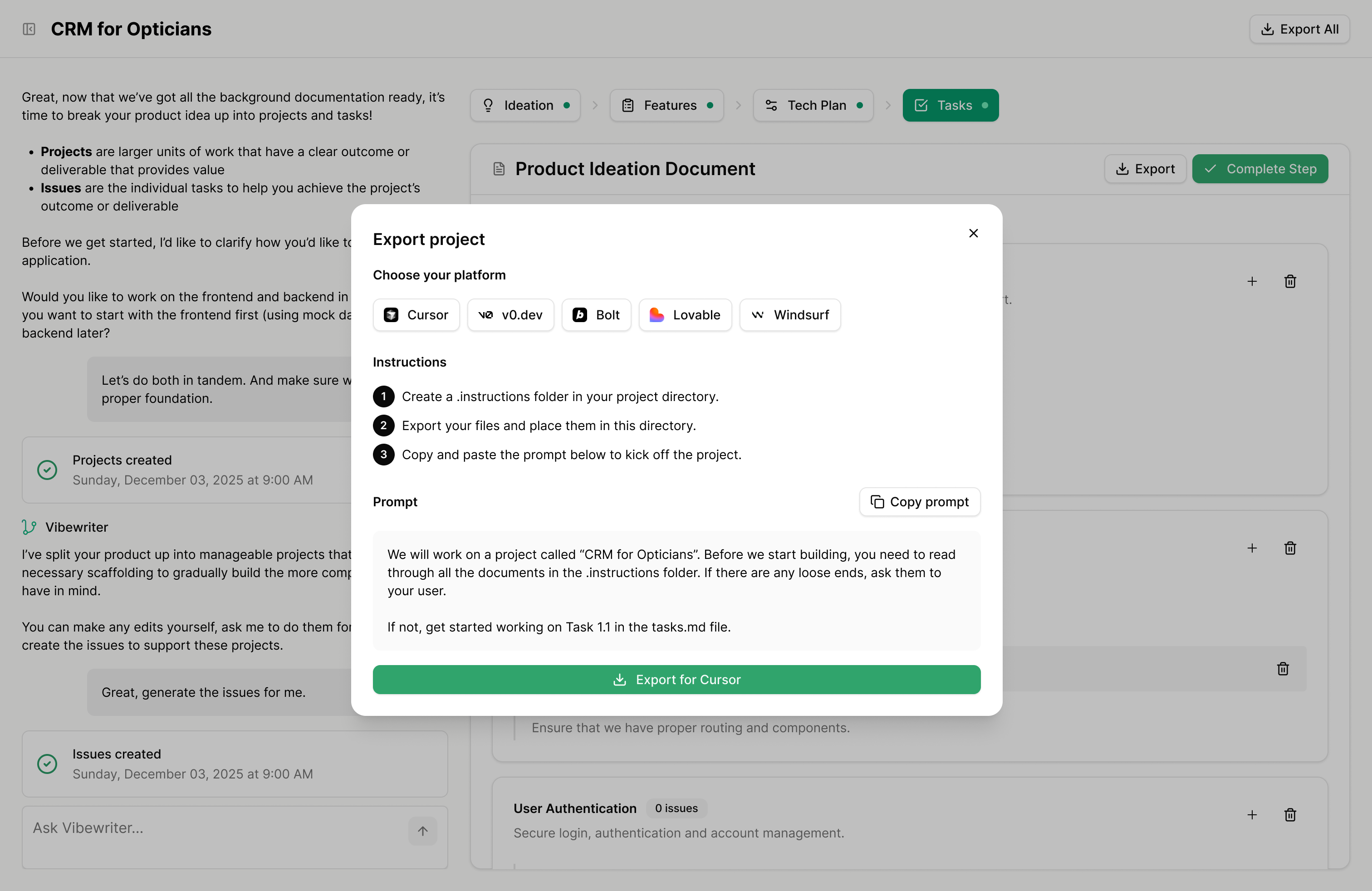Click the document icon beside Product Ideation Document
The width and height of the screenshot is (1372, 891).
499,168
